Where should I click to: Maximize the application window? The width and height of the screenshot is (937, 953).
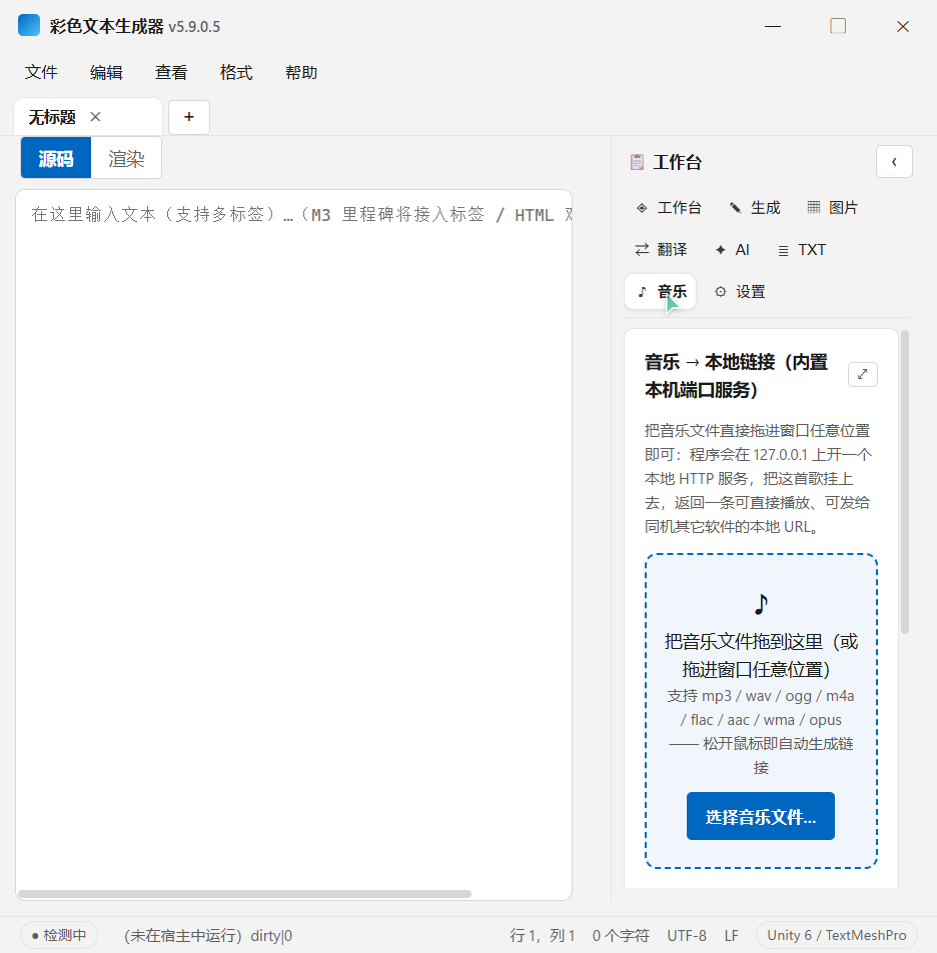[x=838, y=26]
